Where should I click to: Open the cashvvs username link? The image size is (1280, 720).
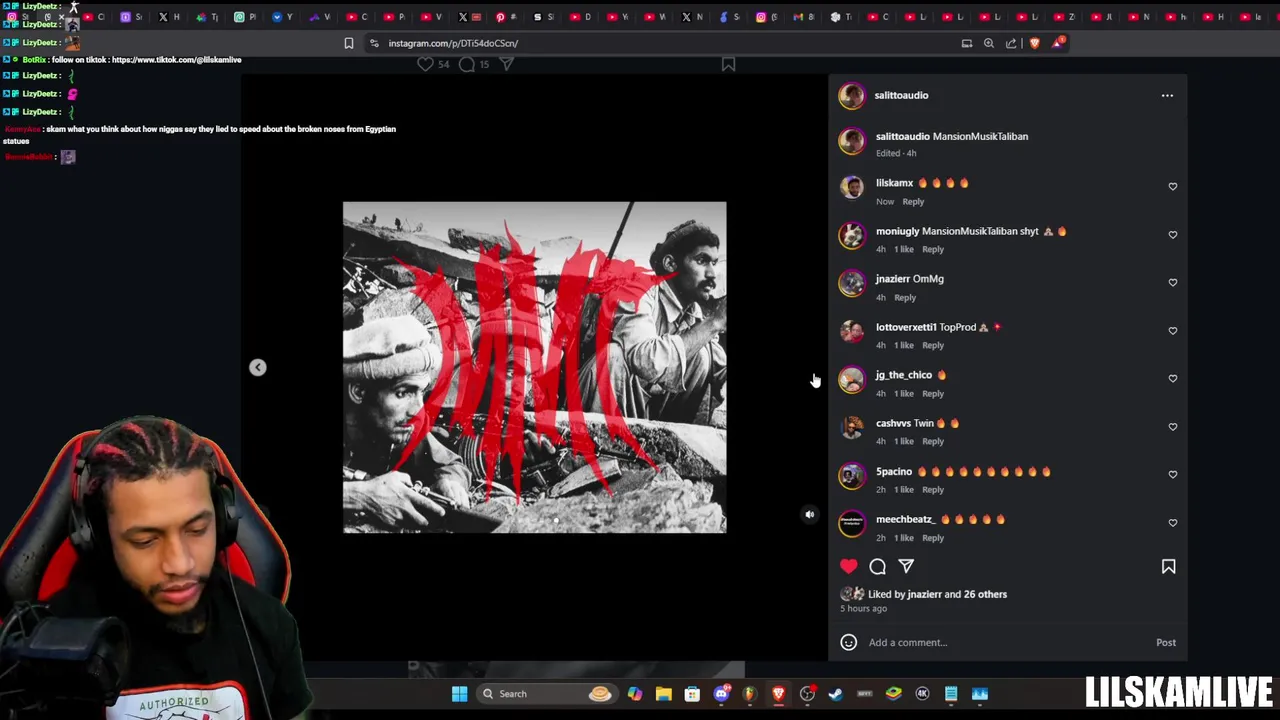tap(893, 423)
